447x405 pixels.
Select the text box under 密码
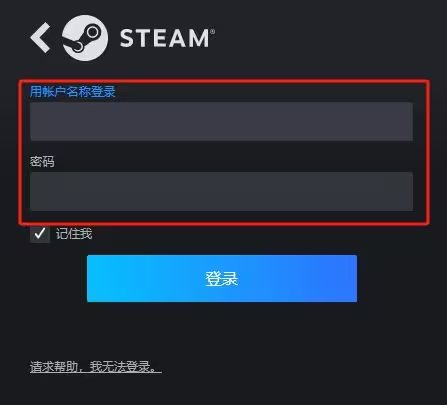click(221, 191)
